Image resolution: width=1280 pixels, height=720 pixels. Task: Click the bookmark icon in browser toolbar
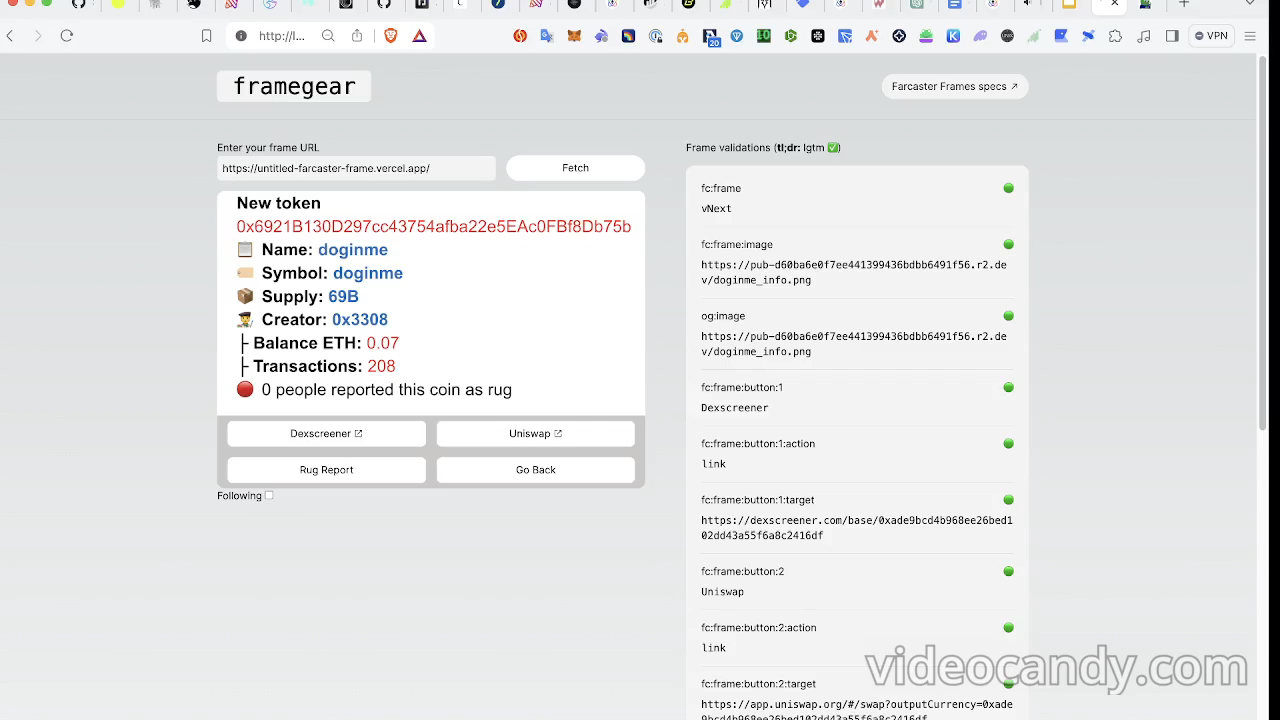tap(206, 36)
